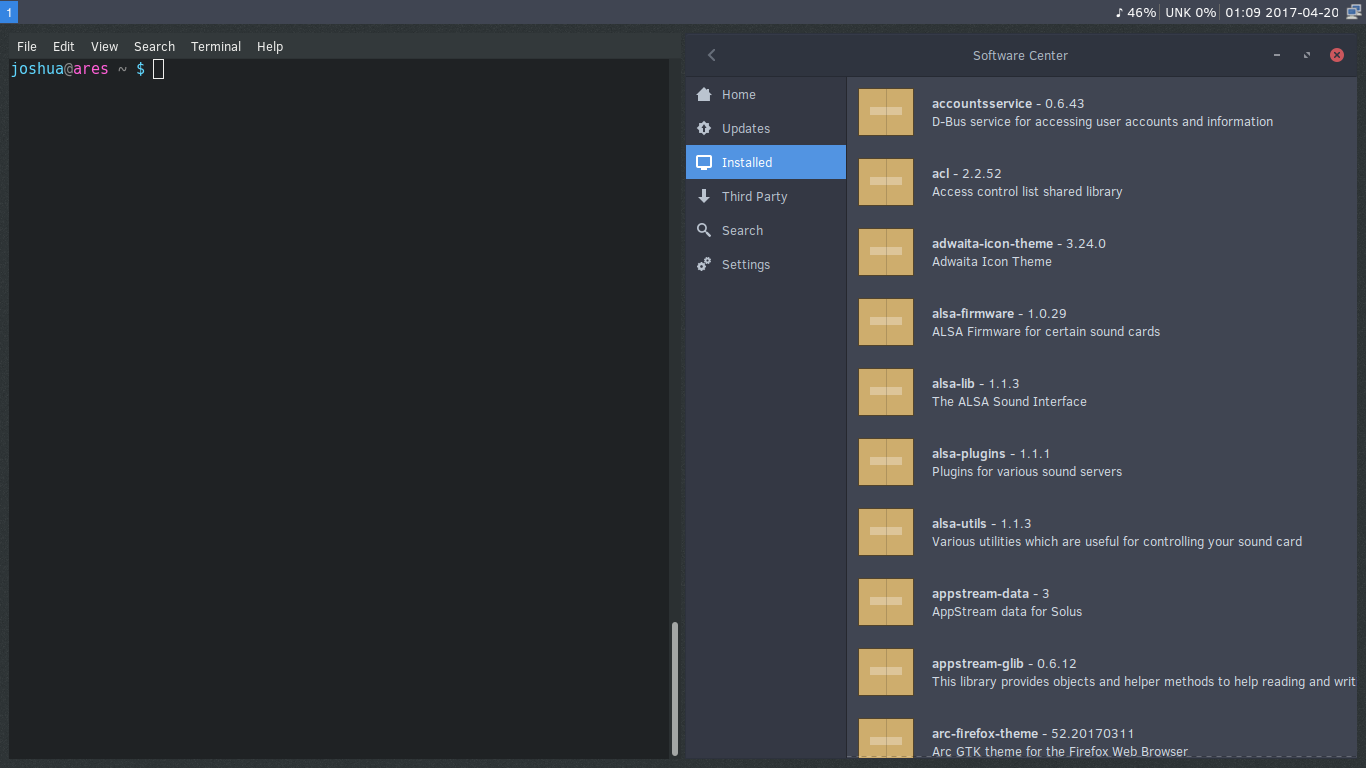Click the clock 01:09 2017-04-20

1282,12
